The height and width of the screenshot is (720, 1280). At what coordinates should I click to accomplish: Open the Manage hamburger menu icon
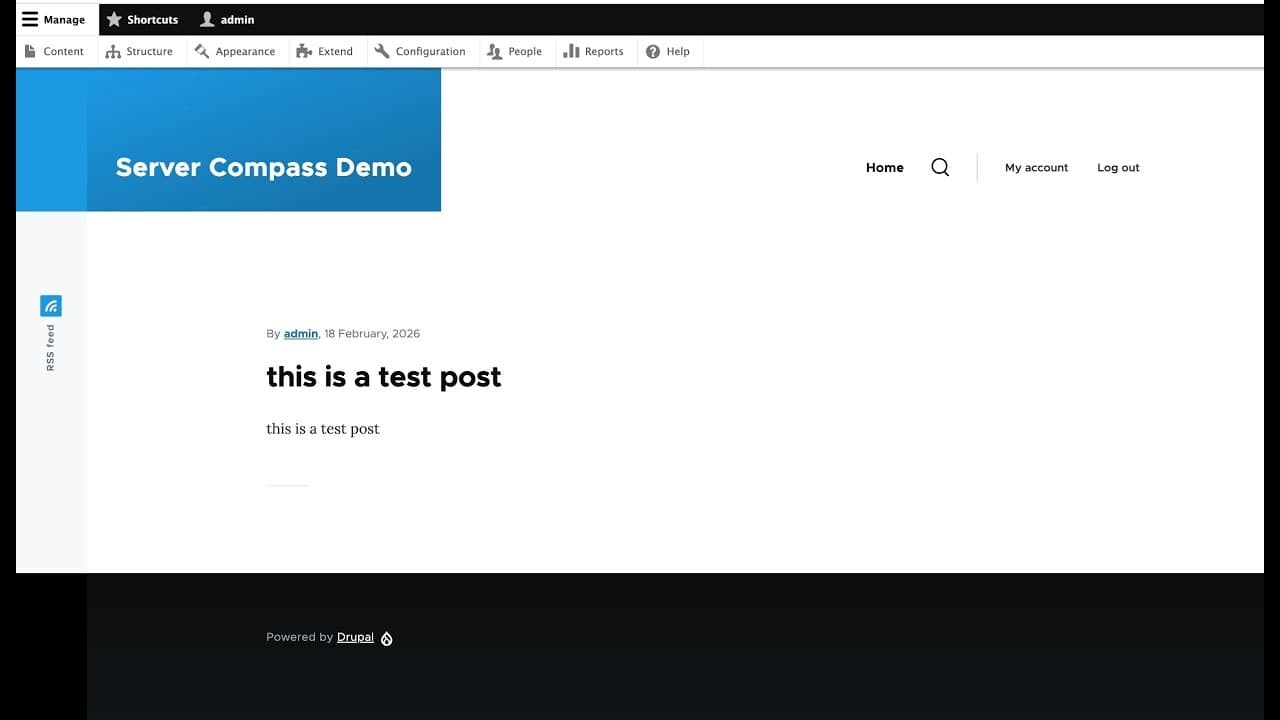30,19
